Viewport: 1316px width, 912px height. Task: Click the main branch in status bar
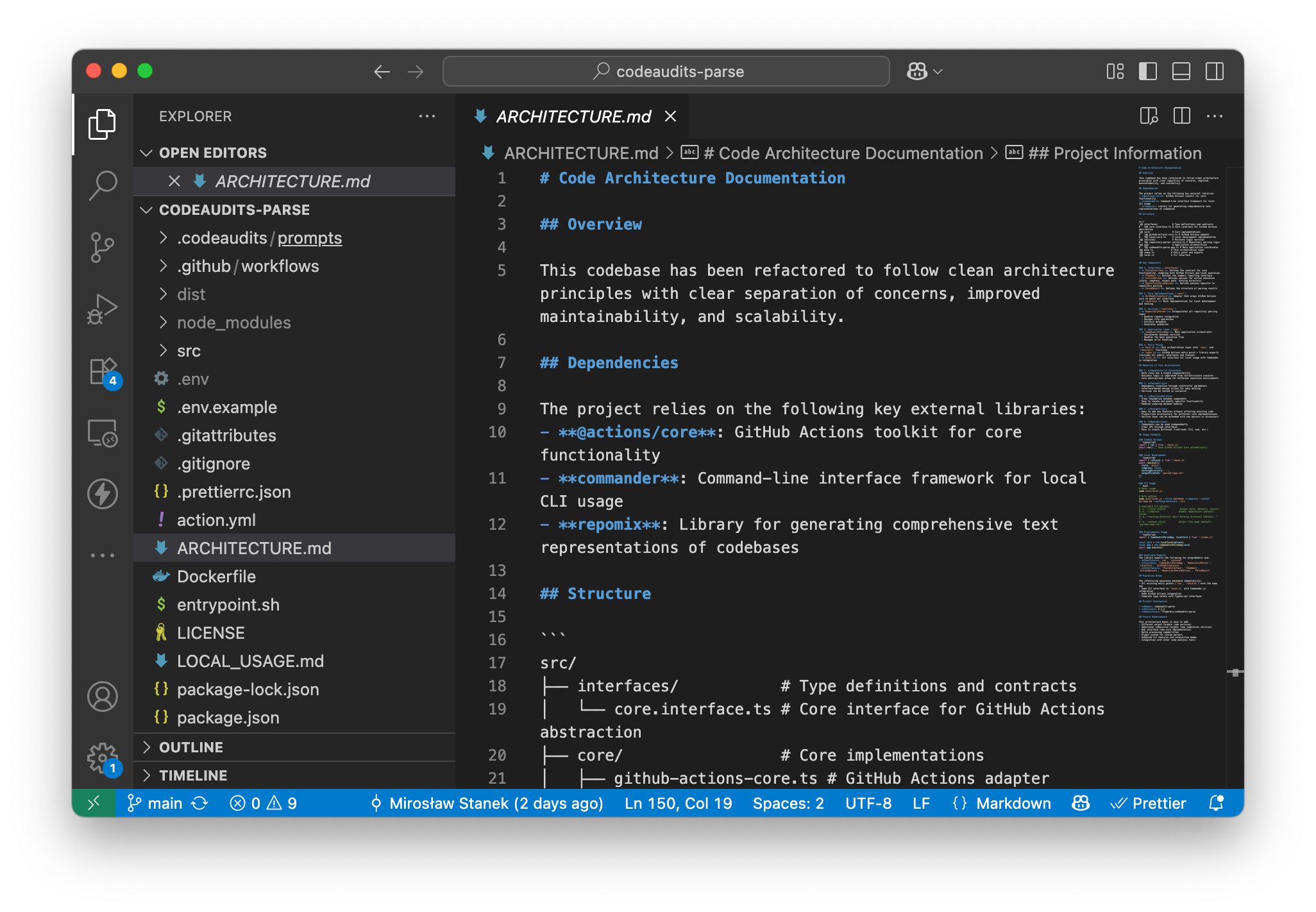156,803
